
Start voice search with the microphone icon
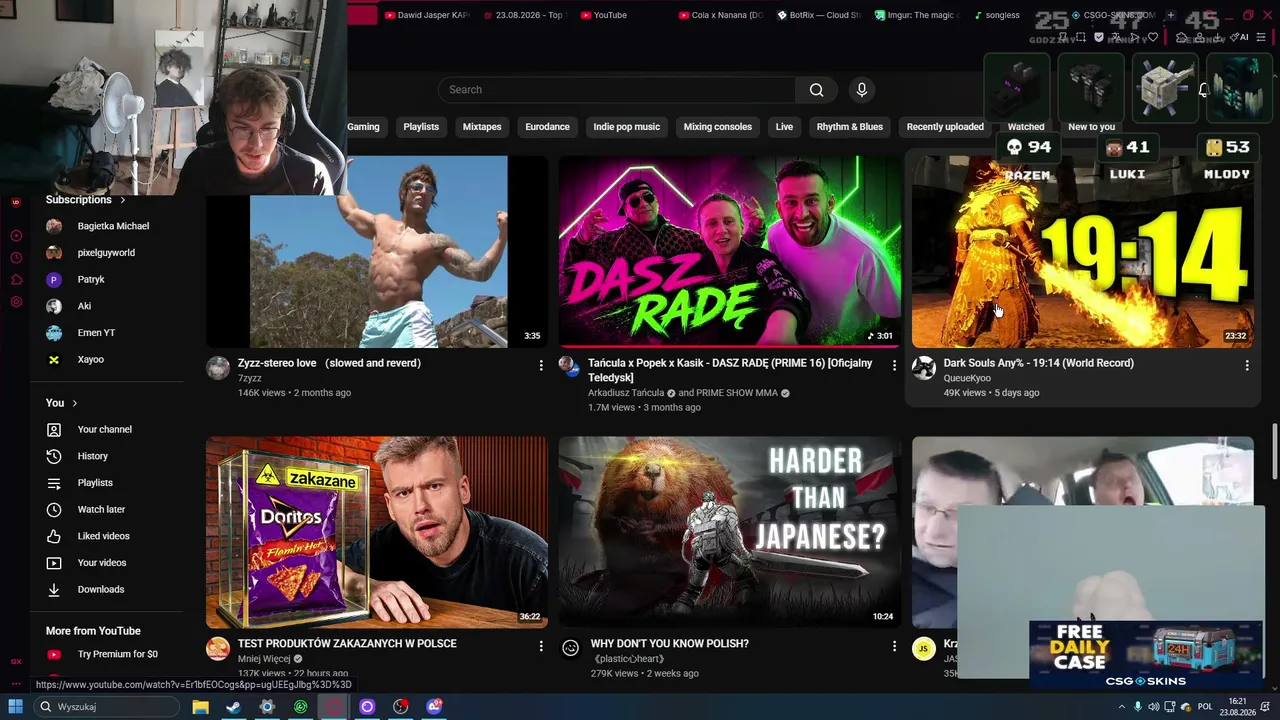click(862, 90)
